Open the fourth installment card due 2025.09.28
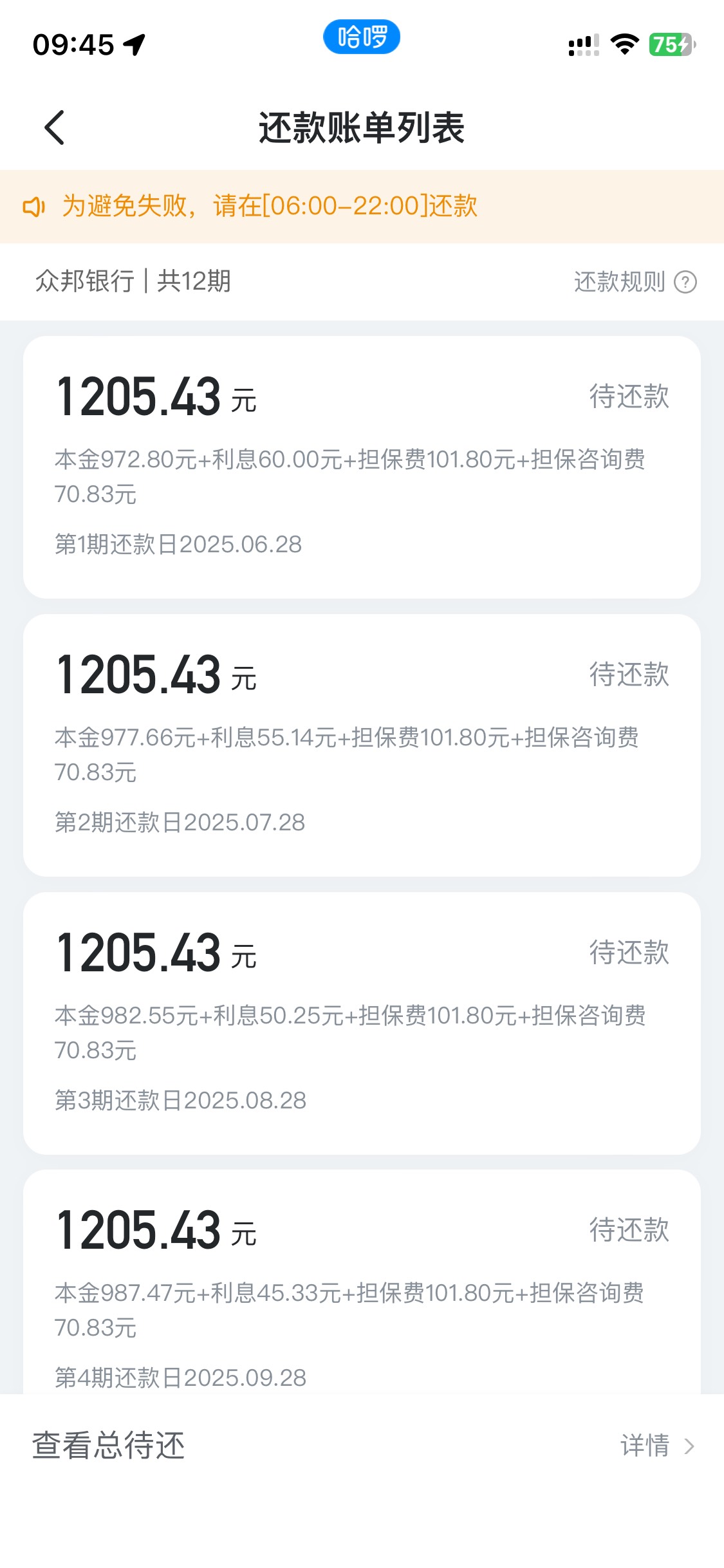The image size is (724, 1568). 362,1282
